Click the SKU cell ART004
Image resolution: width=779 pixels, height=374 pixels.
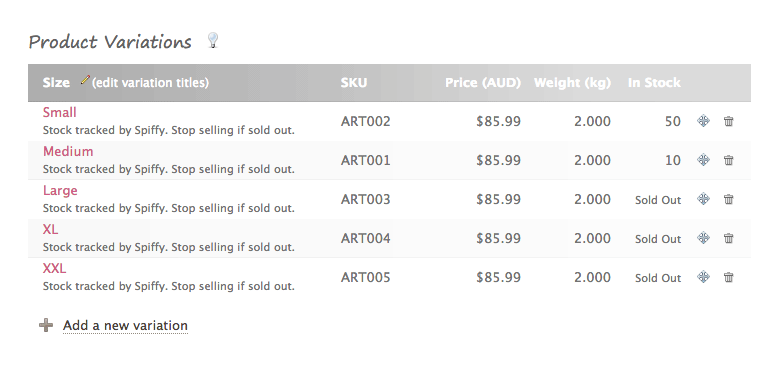pyautogui.click(x=365, y=238)
